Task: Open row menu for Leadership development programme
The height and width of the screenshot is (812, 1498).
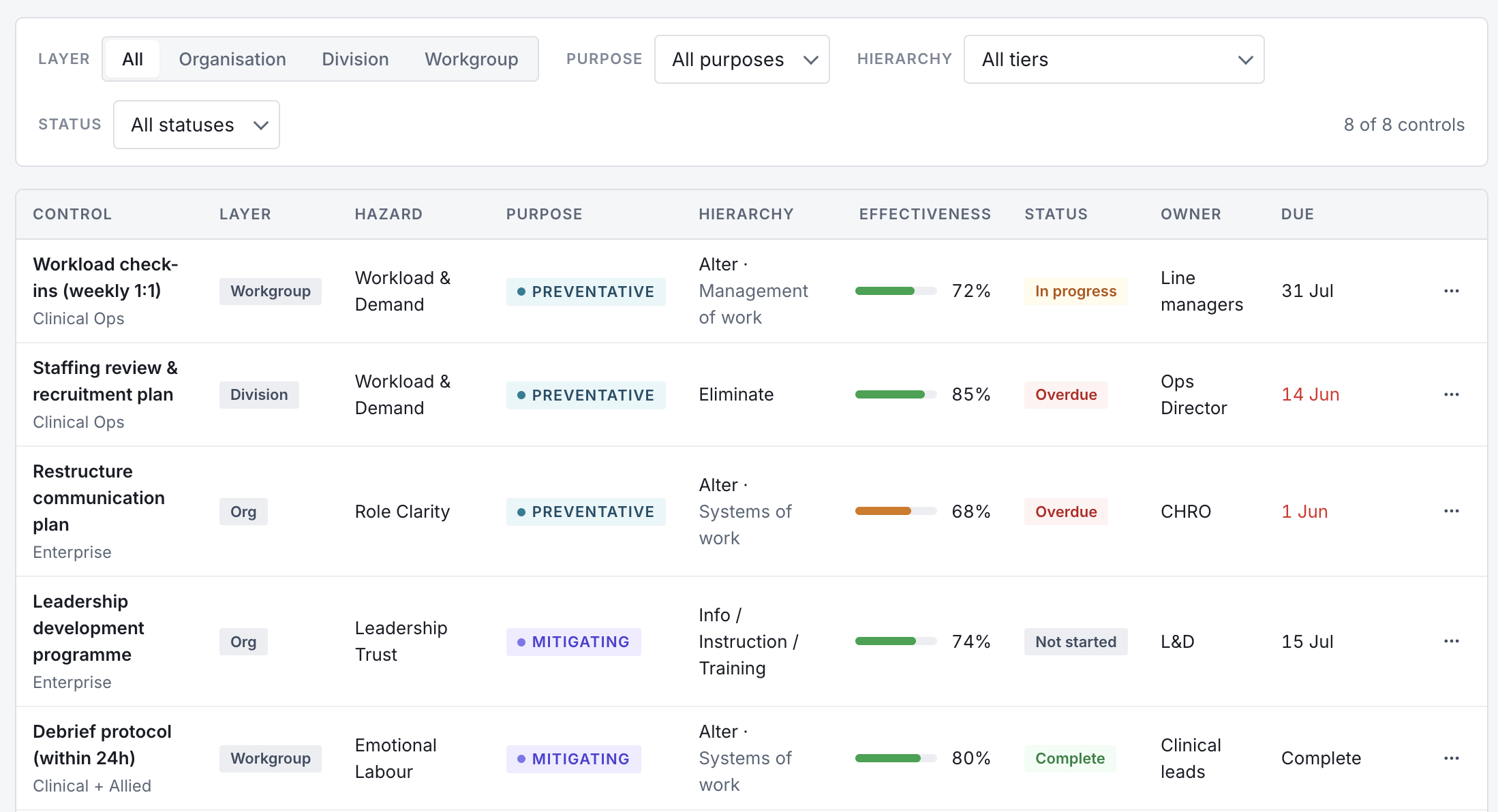Action: [x=1451, y=641]
